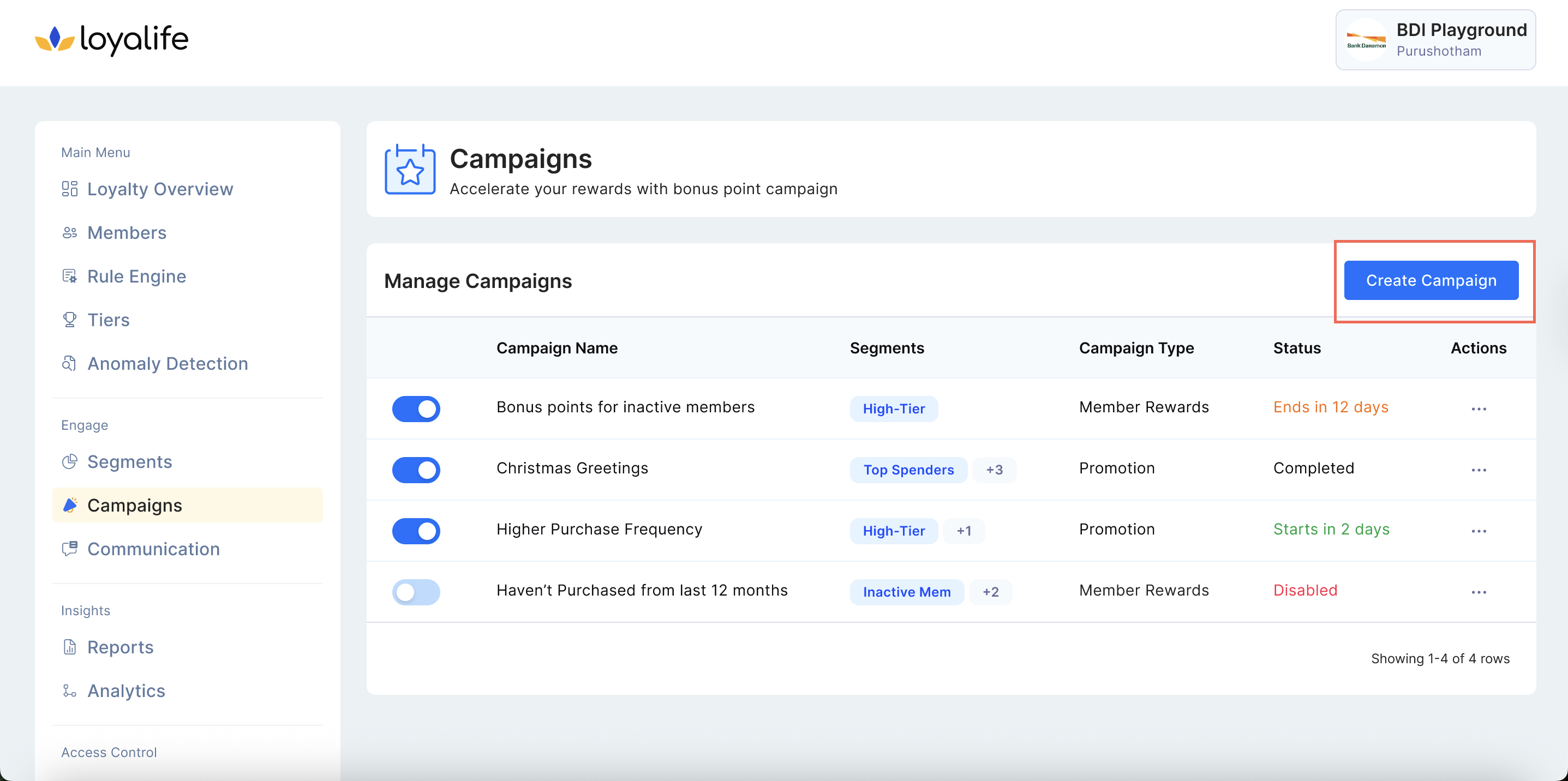
Task: Click the Communication chat icon
Action: click(x=69, y=549)
